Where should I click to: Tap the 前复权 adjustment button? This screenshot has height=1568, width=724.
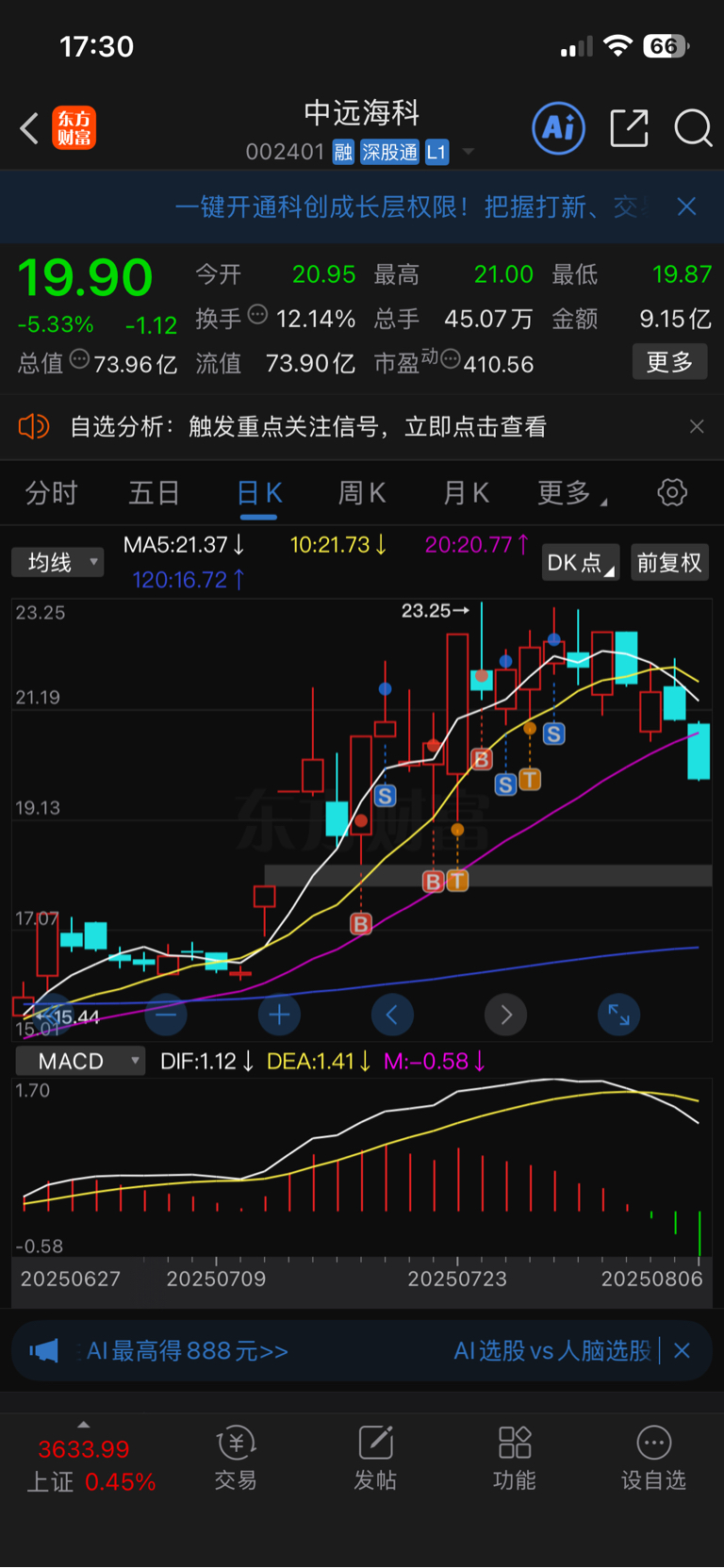pyautogui.click(x=669, y=563)
